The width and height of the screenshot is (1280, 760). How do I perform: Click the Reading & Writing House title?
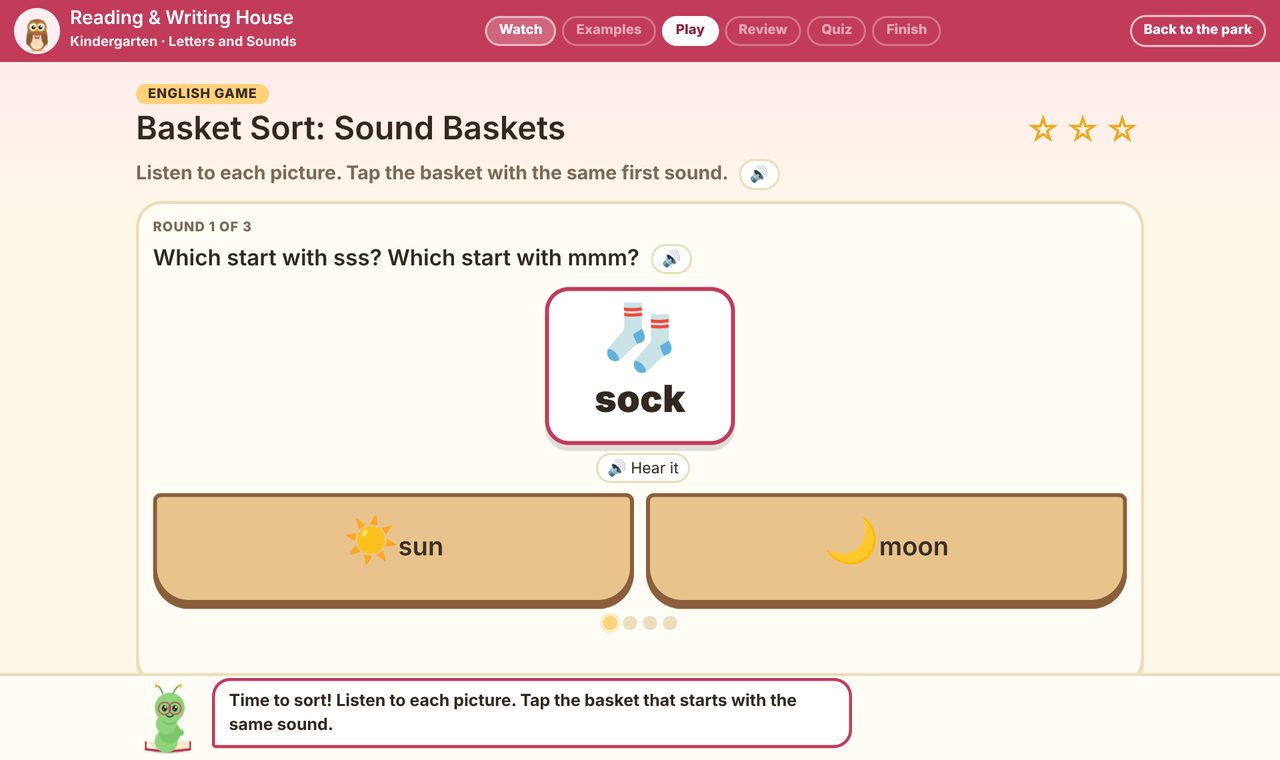coord(182,18)
